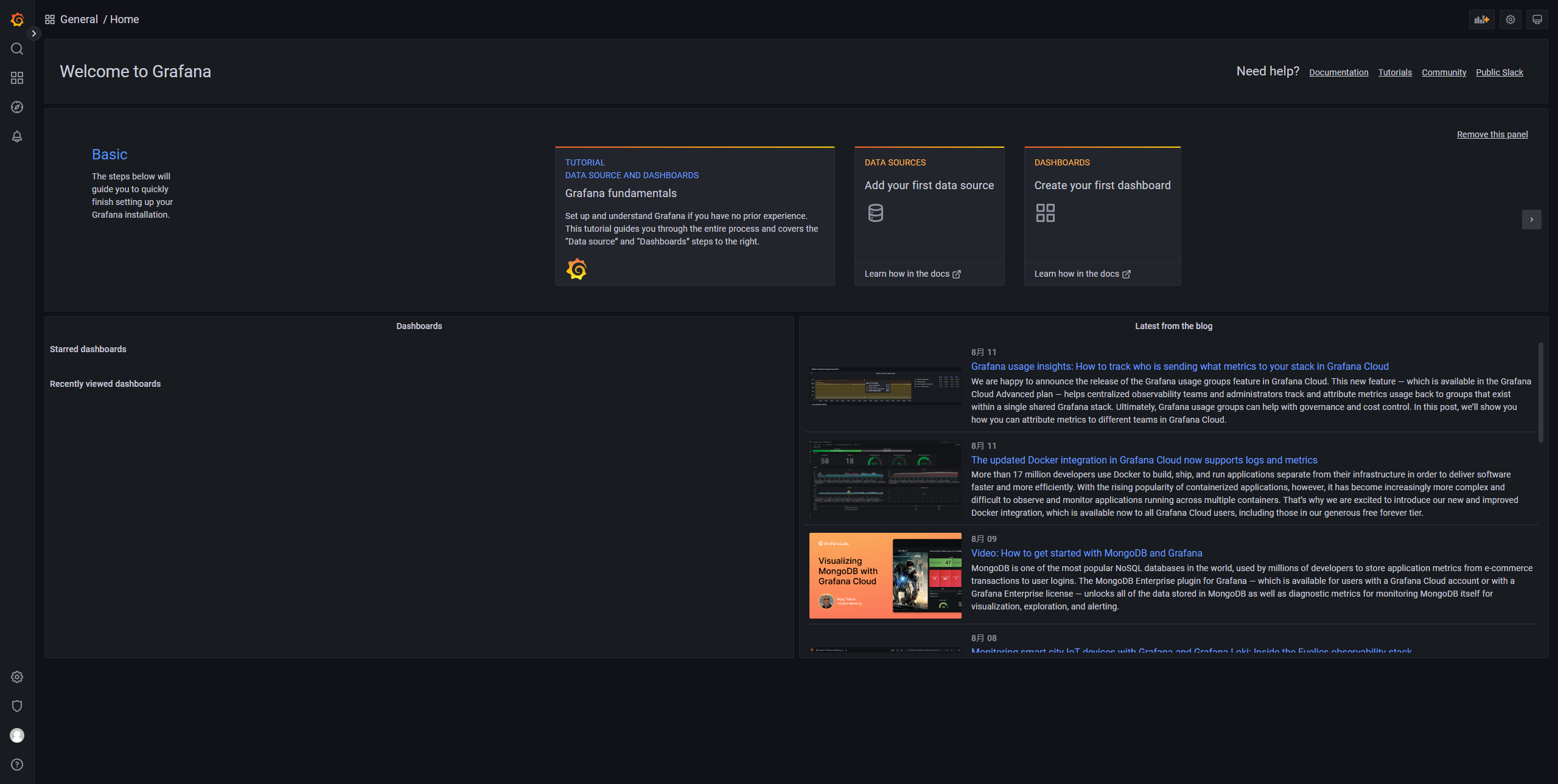Open the Explore compass icon
The width and height of the screenshot is (1558, 784).
pyautogui.click(x=17, y=107)
